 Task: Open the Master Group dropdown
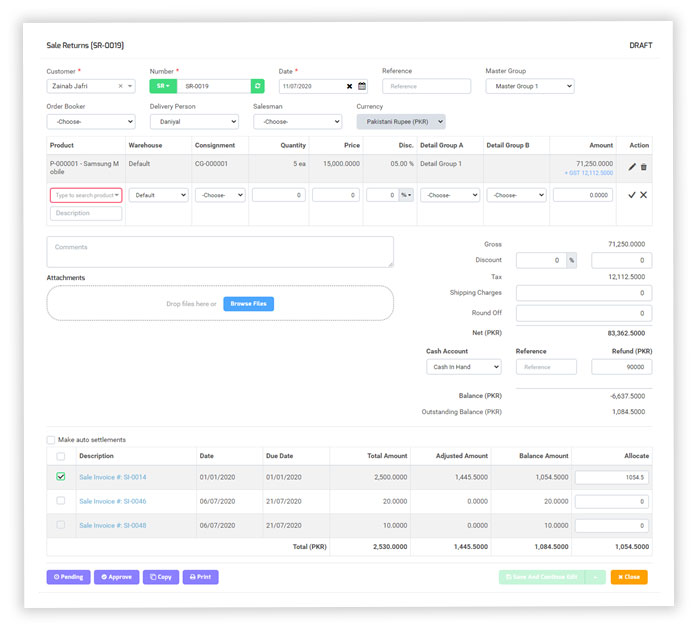530,87
